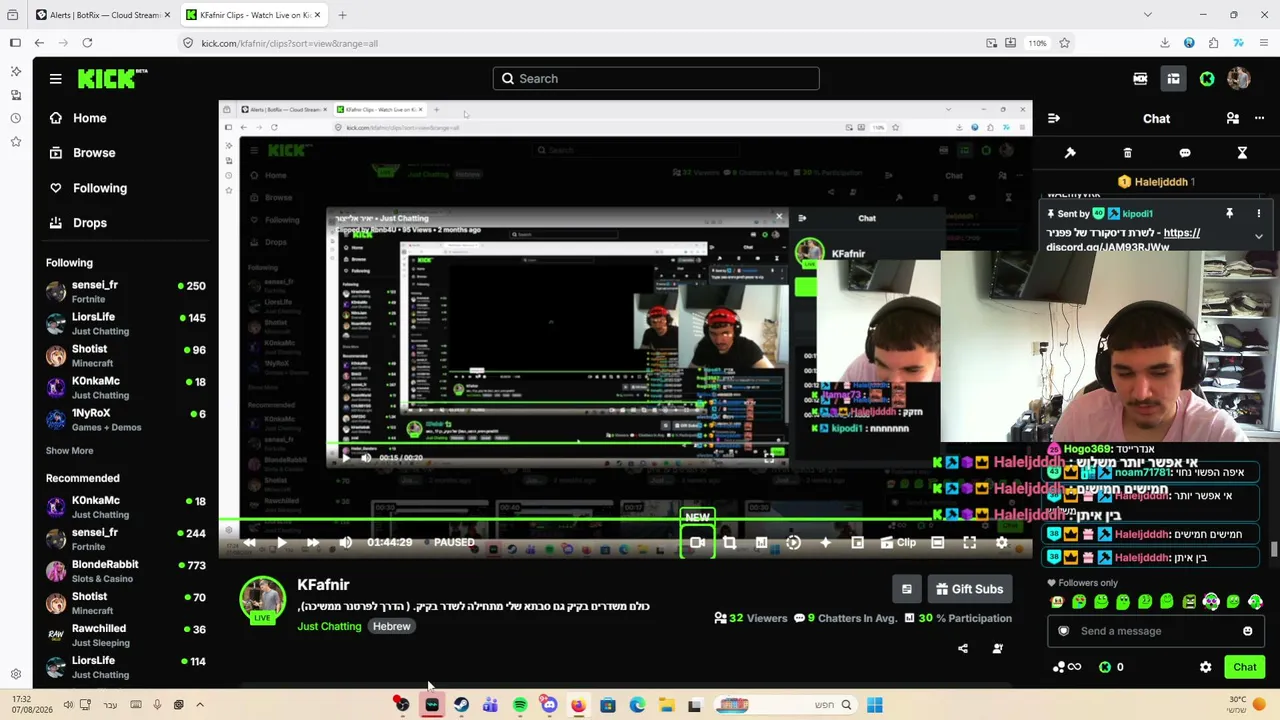Click the Just Chatting category link
Image resolution: width=1280 pixels, height=720 pixels.
tap(329, 626)
